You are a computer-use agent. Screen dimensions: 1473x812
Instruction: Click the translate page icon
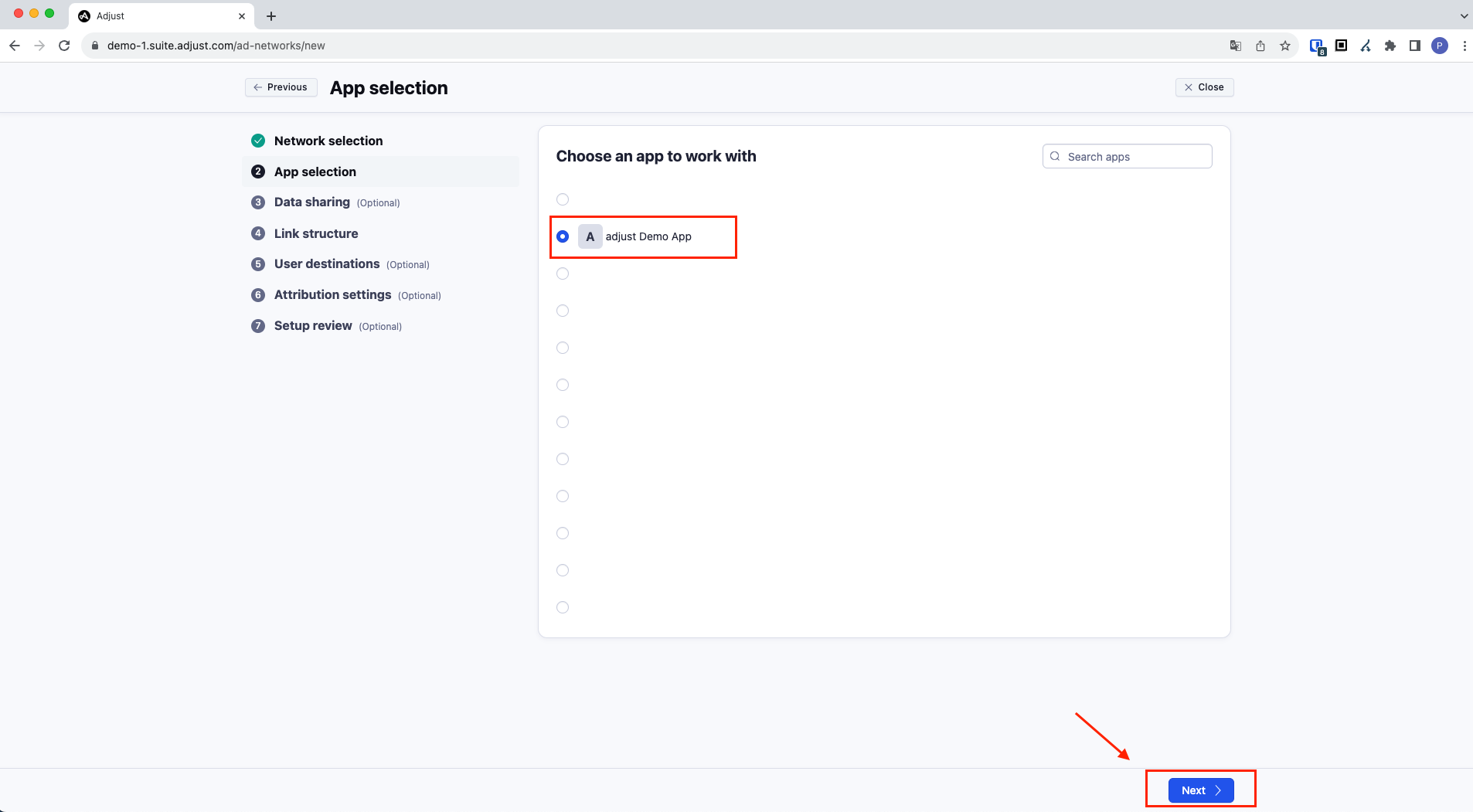[x=1236, y=46]
